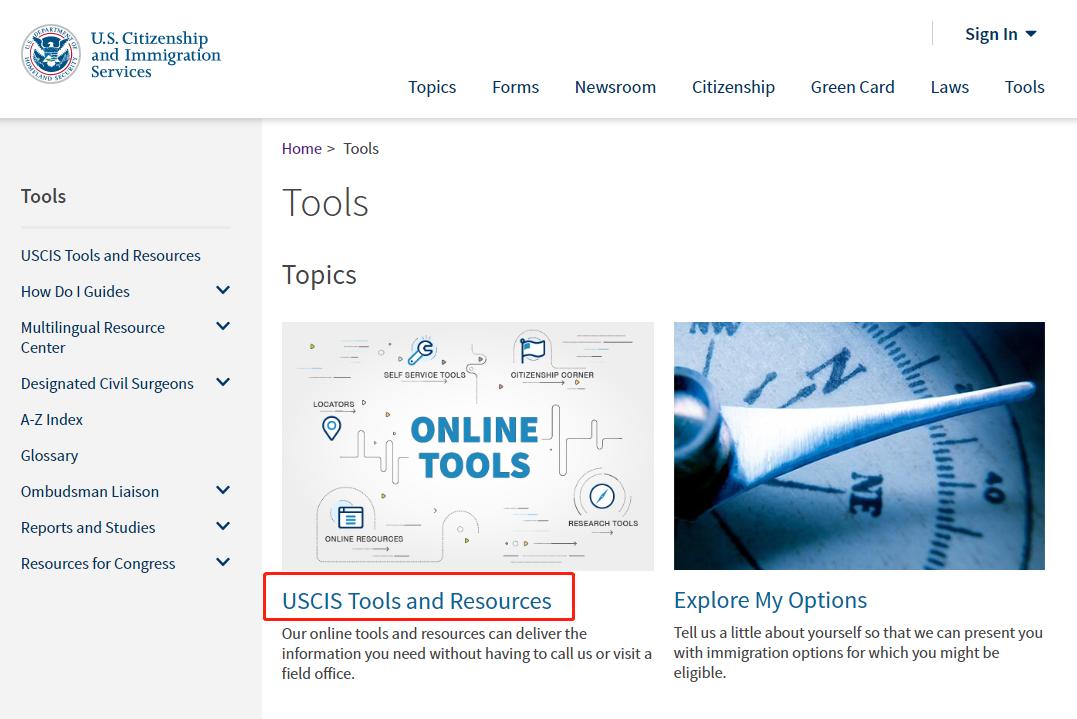
Task: Open the Forms menu item
Action: [x=515, y=87]
